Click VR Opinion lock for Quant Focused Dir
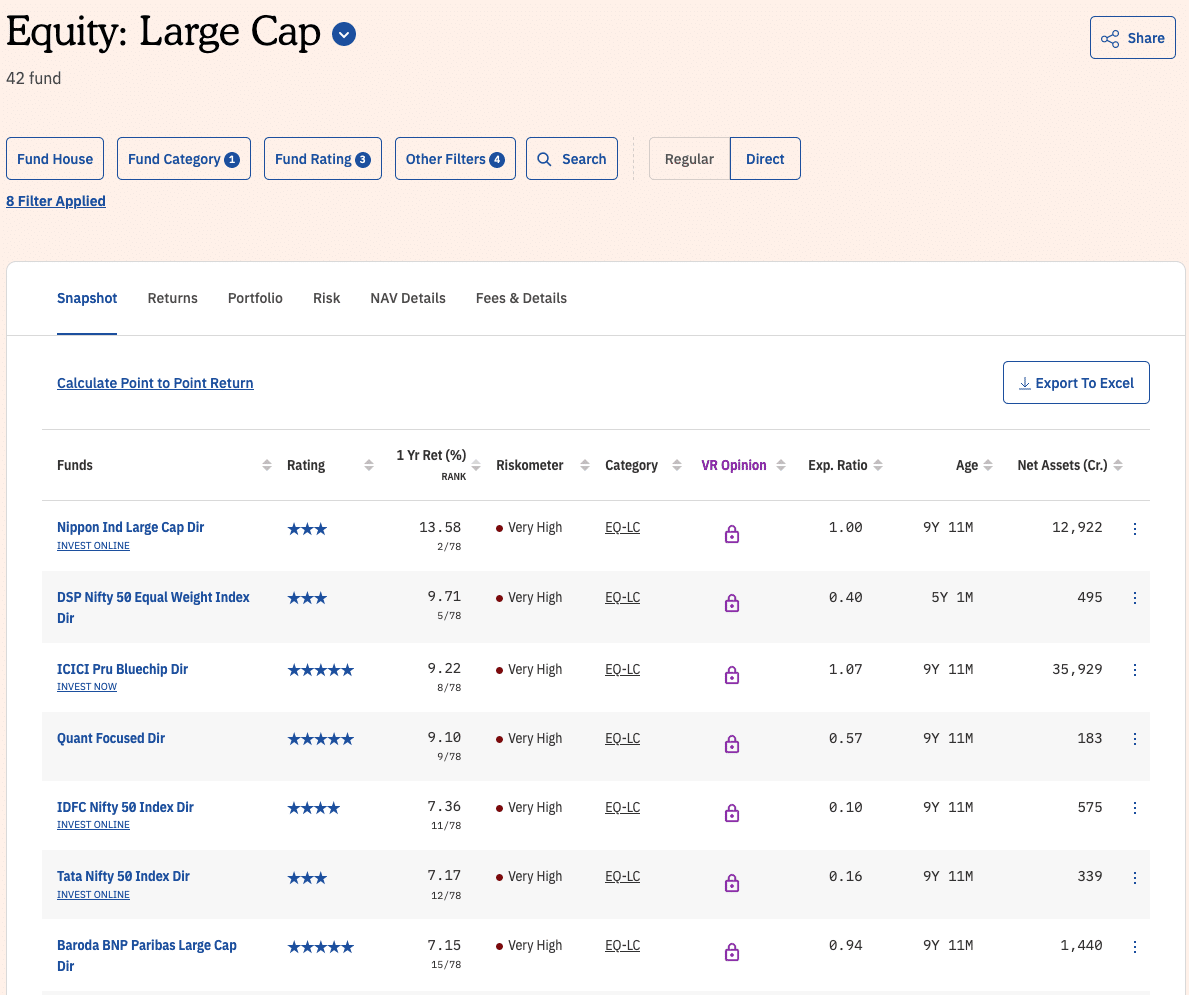Screen dimensions: 1189x995 tap(732, 744)
